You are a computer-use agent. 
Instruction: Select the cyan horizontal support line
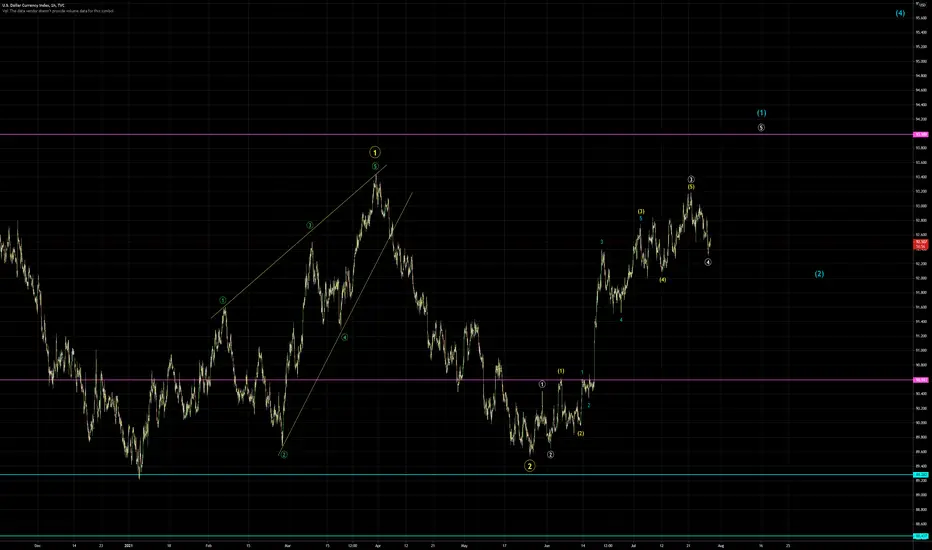(456, 474)
